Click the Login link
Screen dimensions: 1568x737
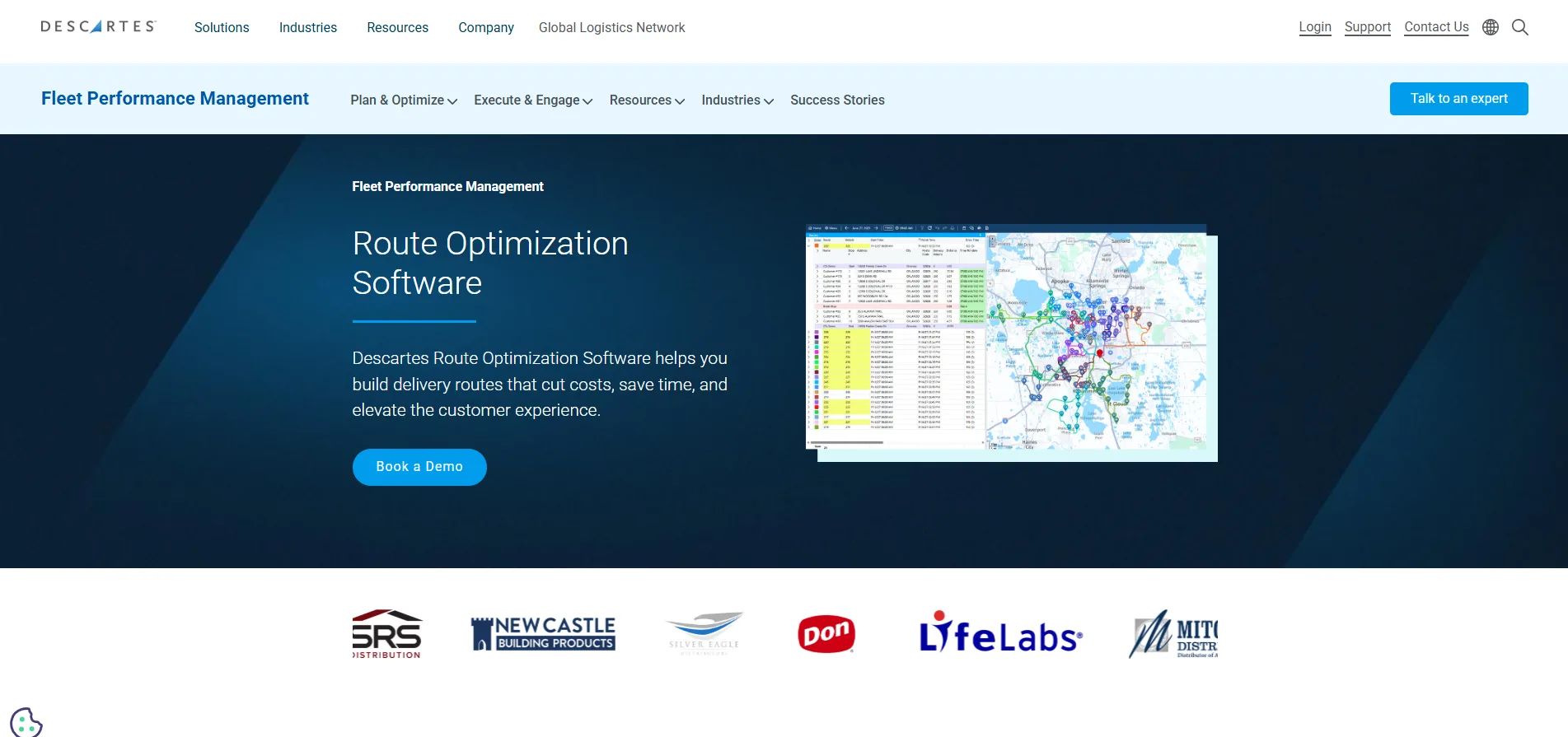[x=1315, y=26]
